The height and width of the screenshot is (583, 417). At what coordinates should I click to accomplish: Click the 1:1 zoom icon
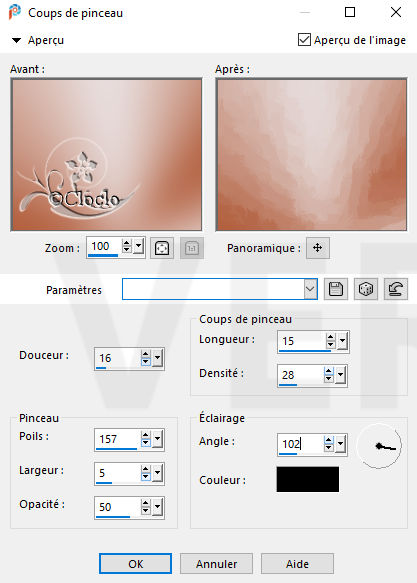tap(192, 248)
